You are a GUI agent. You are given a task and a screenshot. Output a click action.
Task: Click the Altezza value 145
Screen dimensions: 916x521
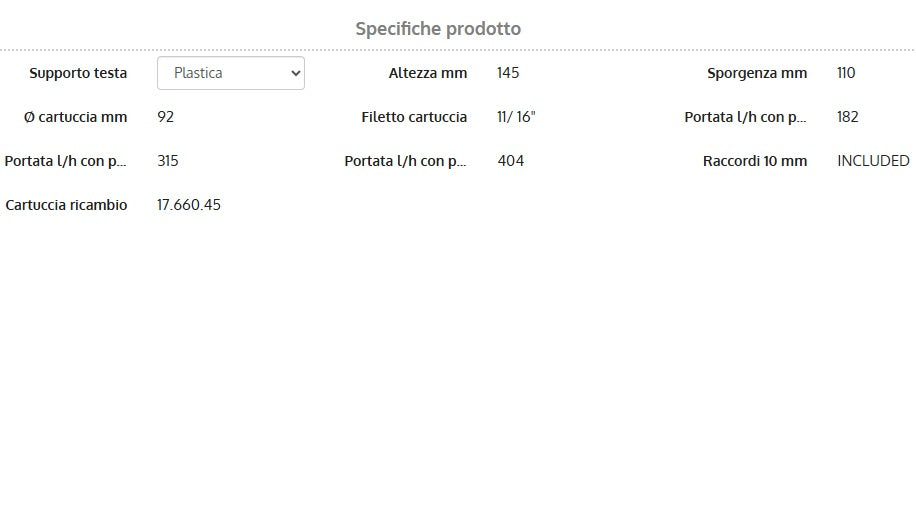[x=508, y=73]
